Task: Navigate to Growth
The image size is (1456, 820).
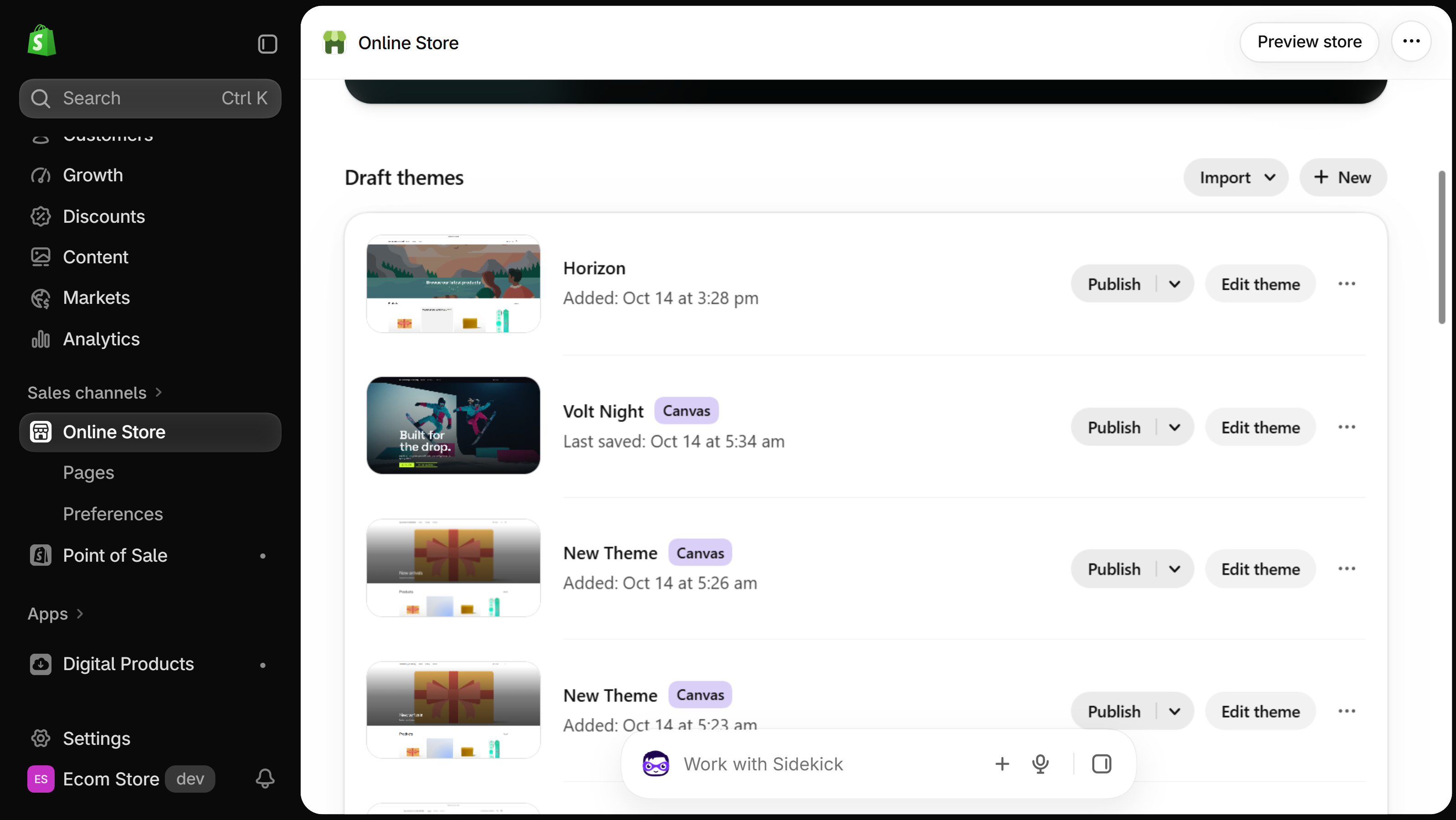Action: tap(150, 174)
